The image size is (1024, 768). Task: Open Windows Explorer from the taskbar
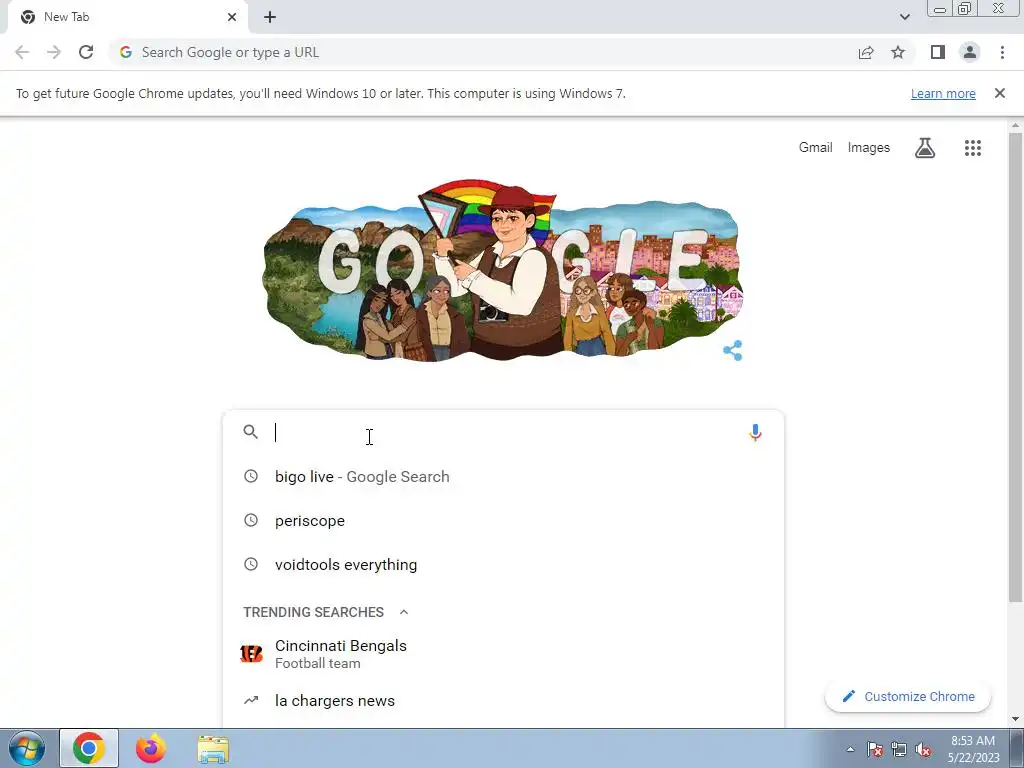(x=213, y=749)
